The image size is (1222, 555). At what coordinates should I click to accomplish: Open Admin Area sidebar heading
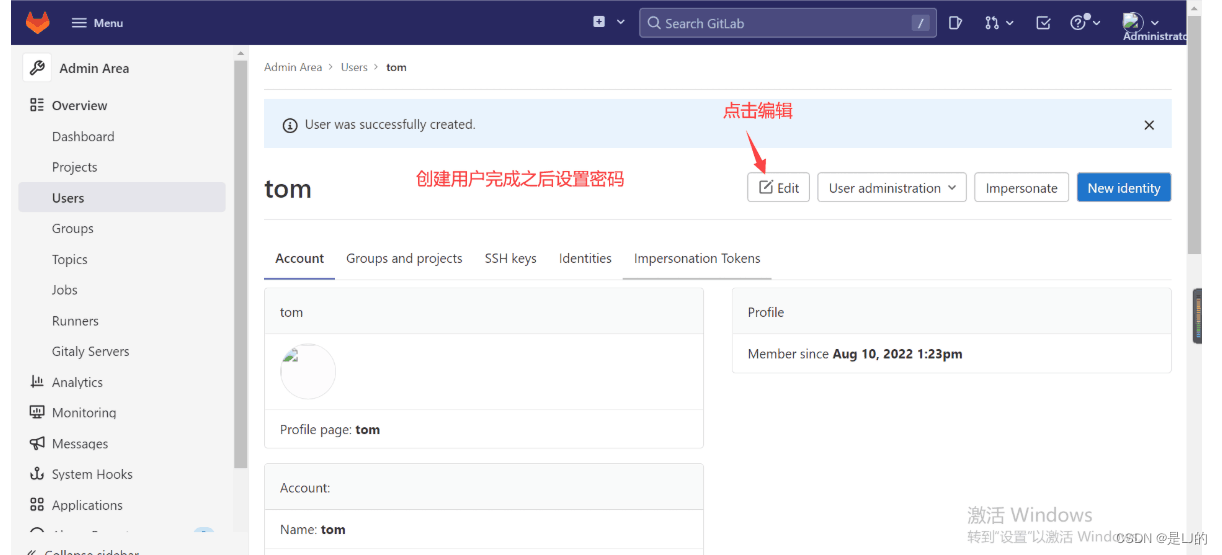click(94, 68)
